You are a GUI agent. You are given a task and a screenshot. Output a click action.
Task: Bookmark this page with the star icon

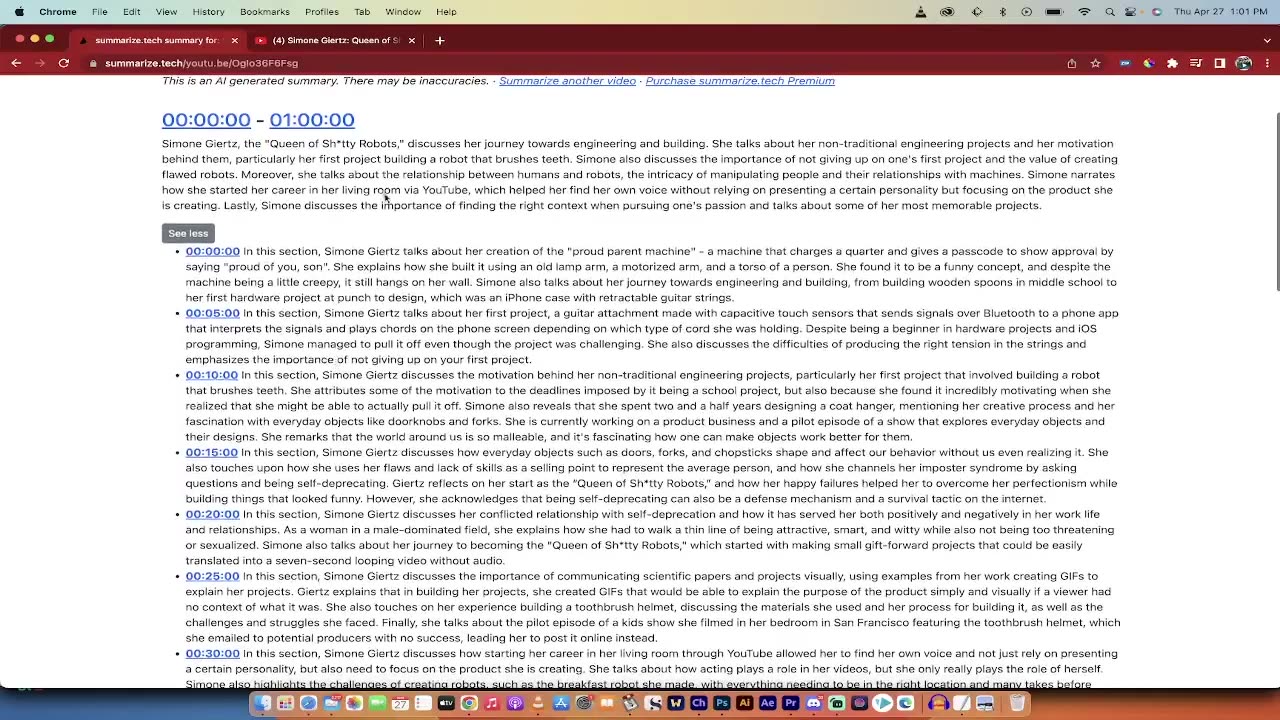[1096, 63]
